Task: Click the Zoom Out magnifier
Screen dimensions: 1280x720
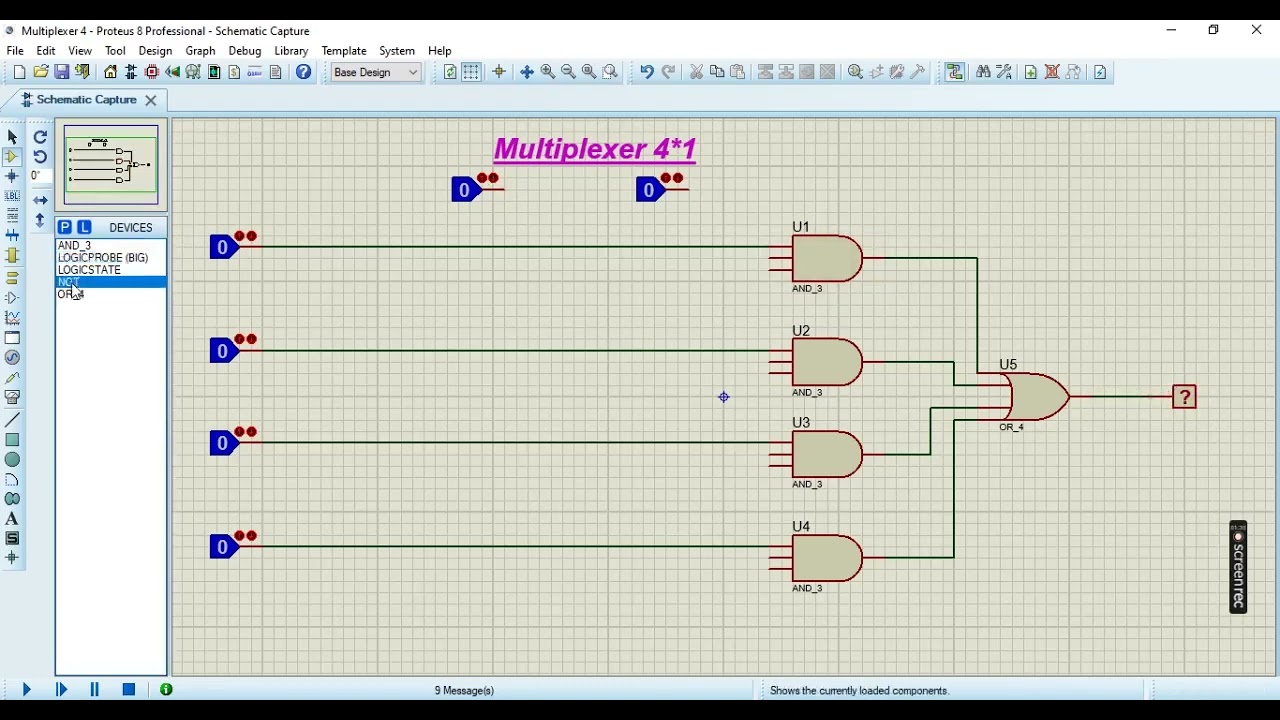Action: tap(568, 72)
